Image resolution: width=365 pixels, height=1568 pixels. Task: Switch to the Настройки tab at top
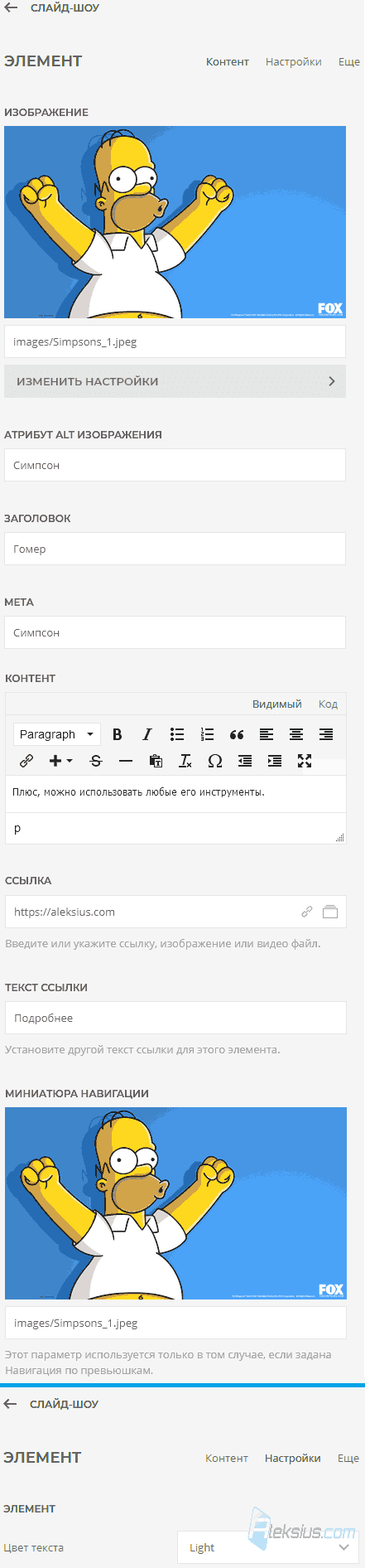pyautogui.click(x=294, y=62)
